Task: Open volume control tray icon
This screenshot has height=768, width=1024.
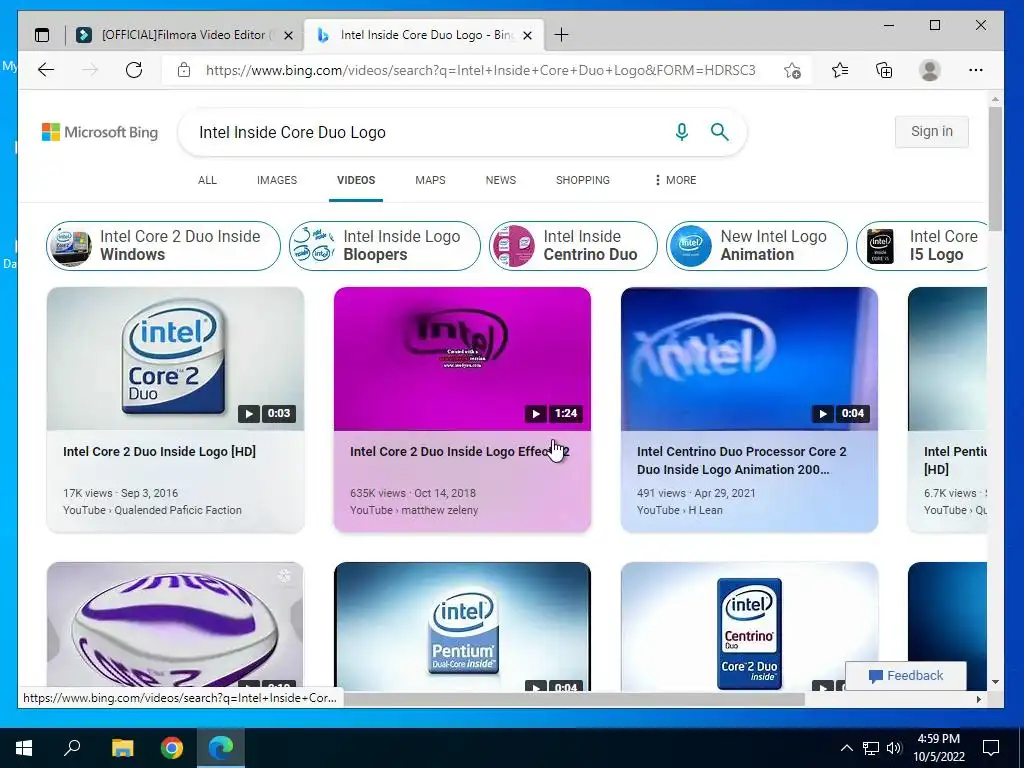Action: point(894,748)
